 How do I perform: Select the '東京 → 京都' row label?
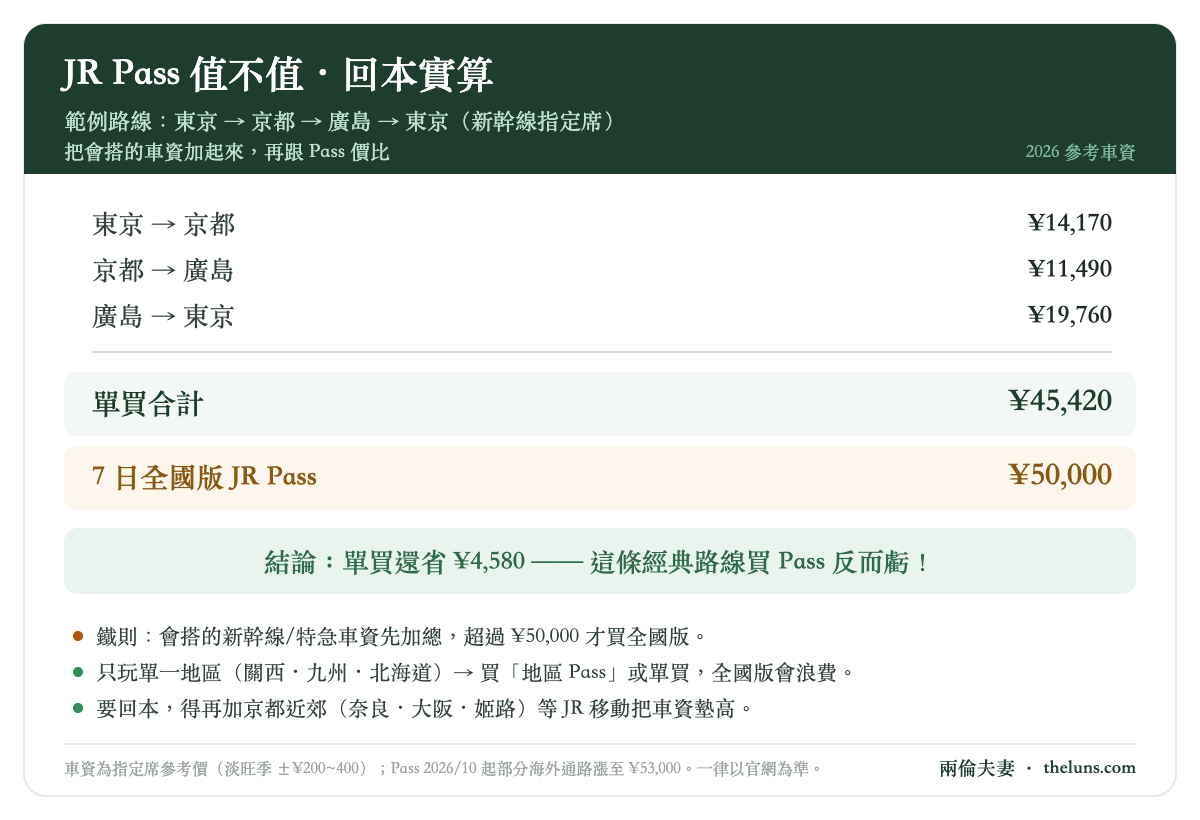164,224
